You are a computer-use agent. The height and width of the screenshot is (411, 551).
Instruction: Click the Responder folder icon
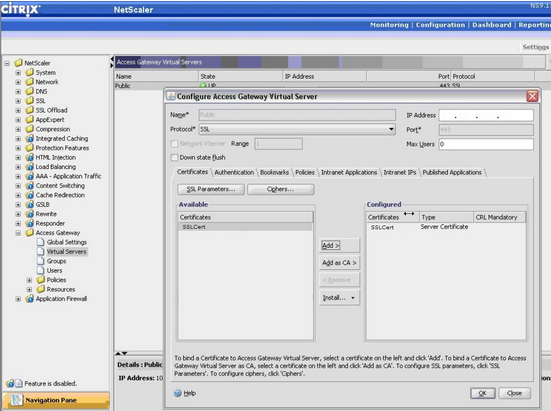30,223
